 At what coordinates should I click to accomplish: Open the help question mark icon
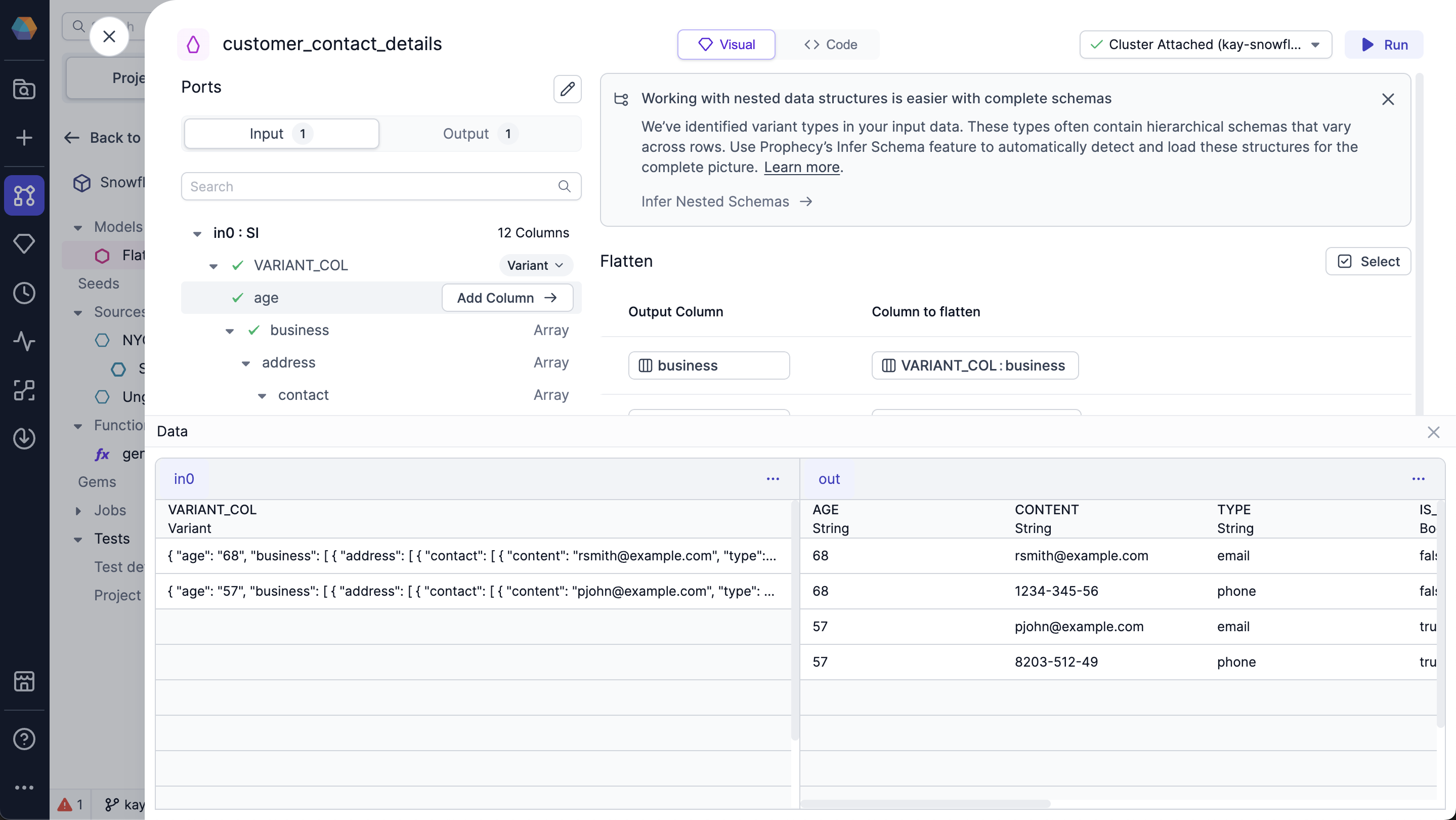coord(24,739)
